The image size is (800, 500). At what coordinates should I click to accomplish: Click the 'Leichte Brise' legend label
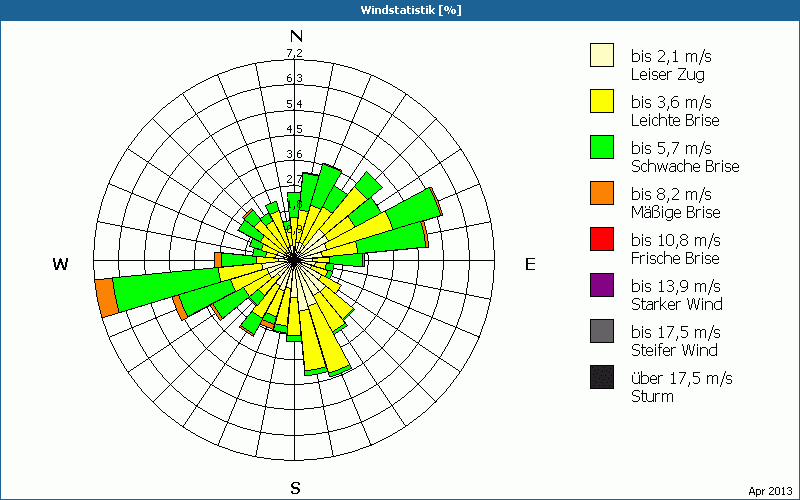675,120
